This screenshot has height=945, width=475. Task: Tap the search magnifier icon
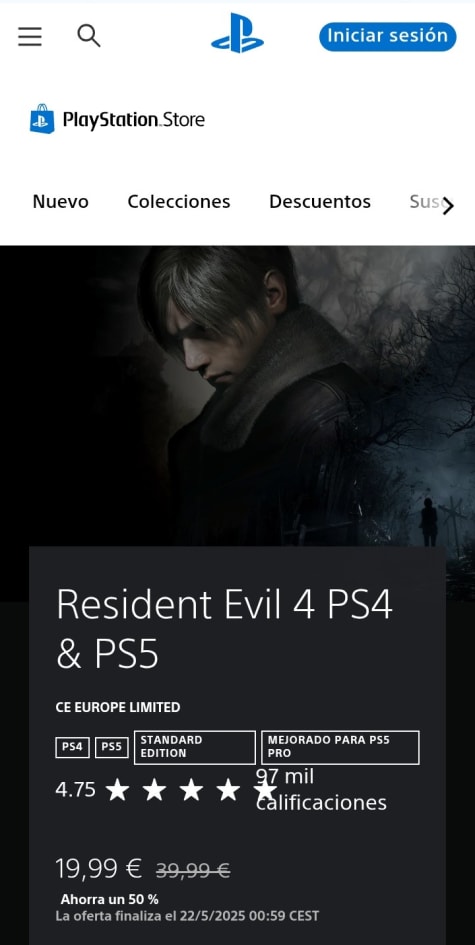tap(89, 36)
